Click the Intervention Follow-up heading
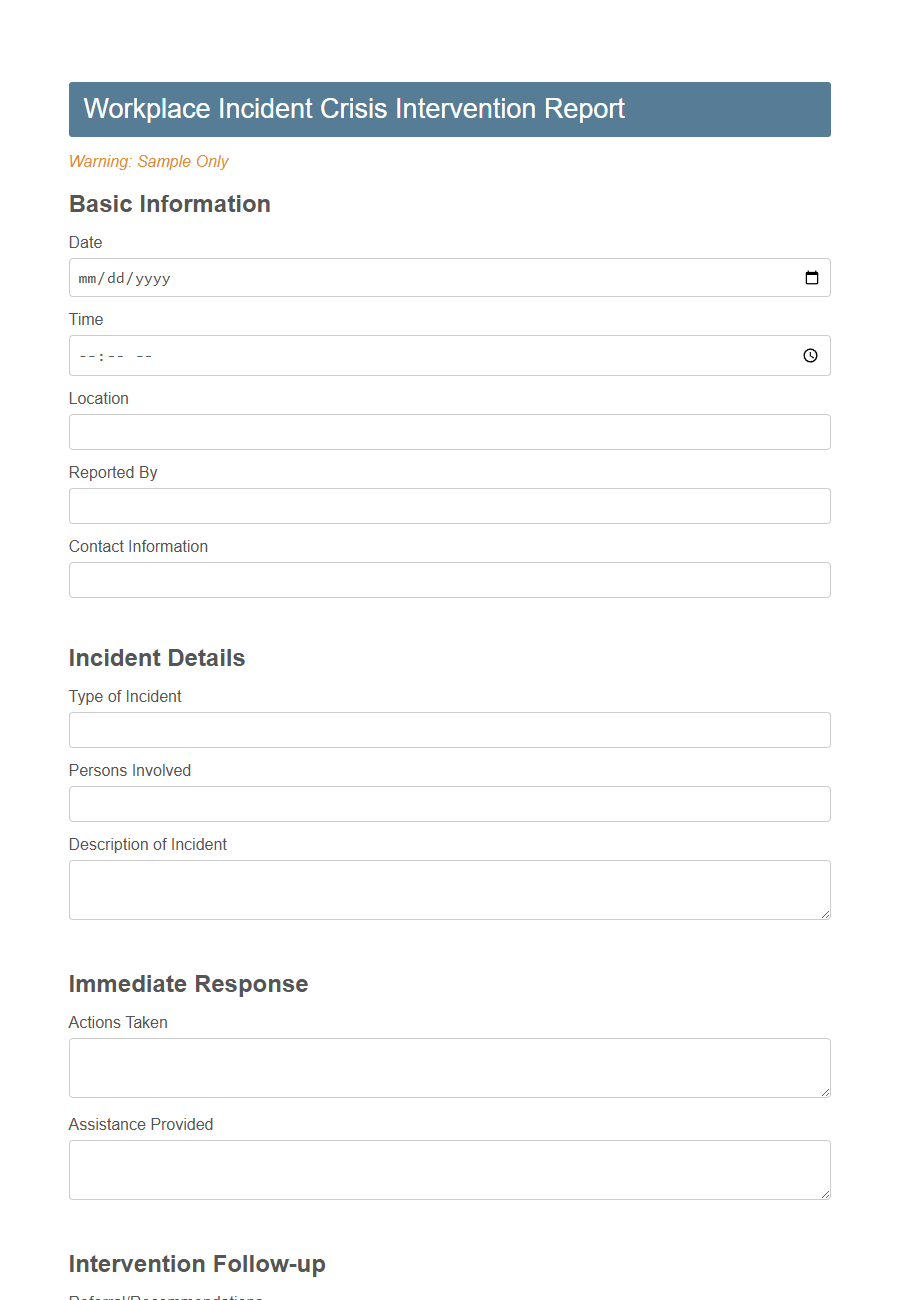900x1300 pixels. pos(196,1264)
